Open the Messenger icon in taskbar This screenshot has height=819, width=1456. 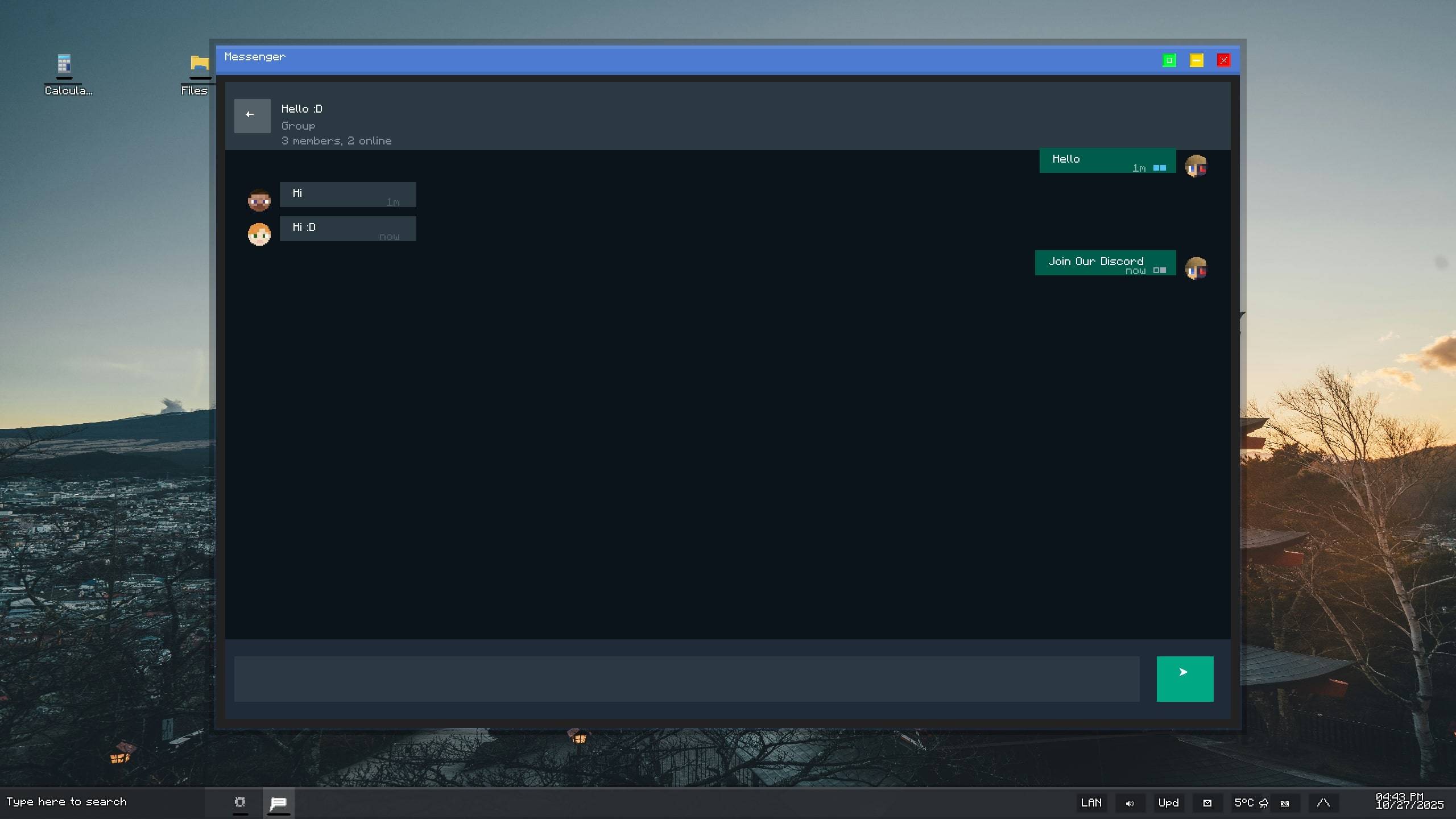tap(278, 803)
